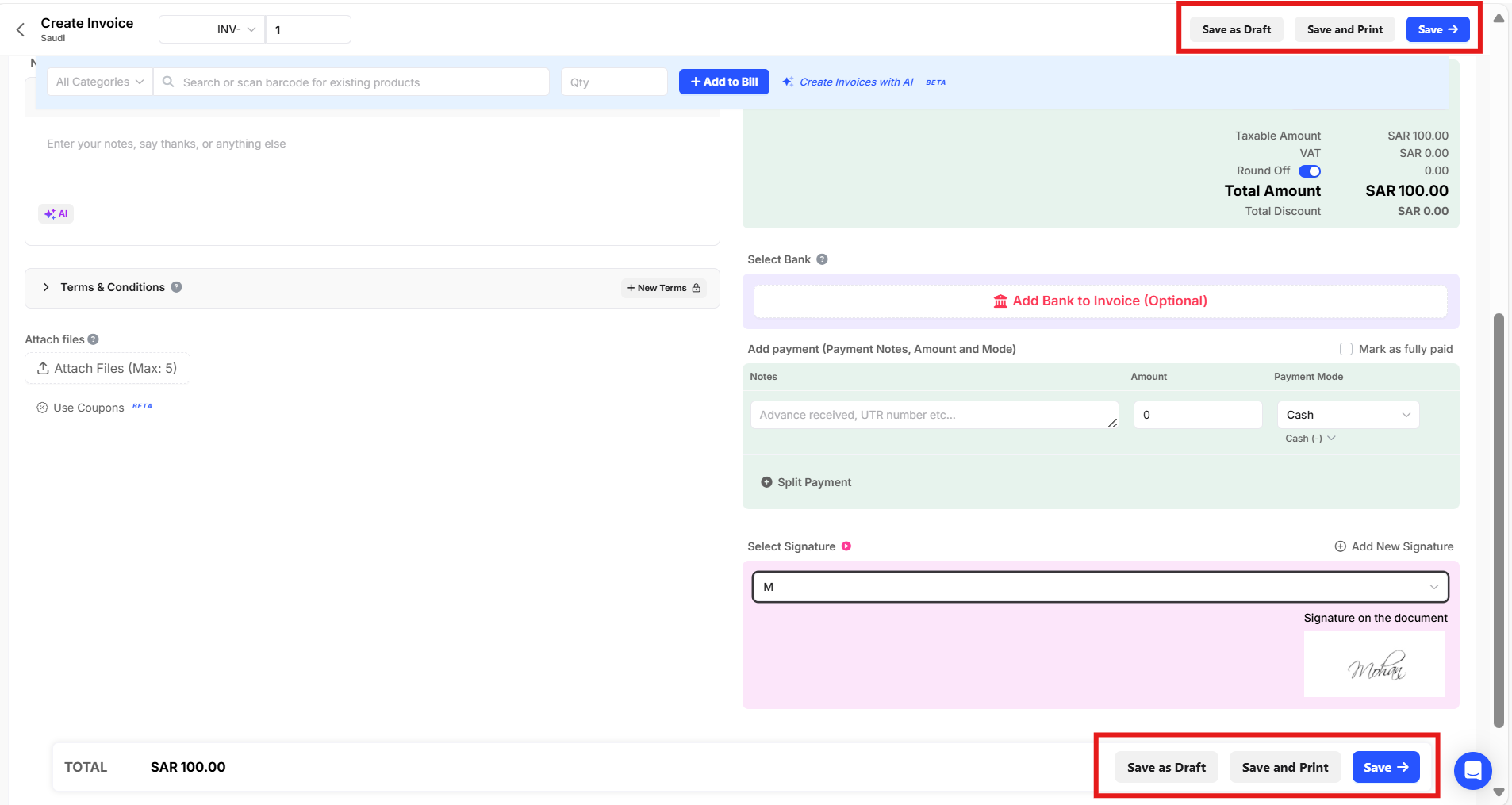Image resolution: width=1512 pixels, height=805 pixels.
Task: Open the signature selection dropdown
Action: coord(1100,587)
